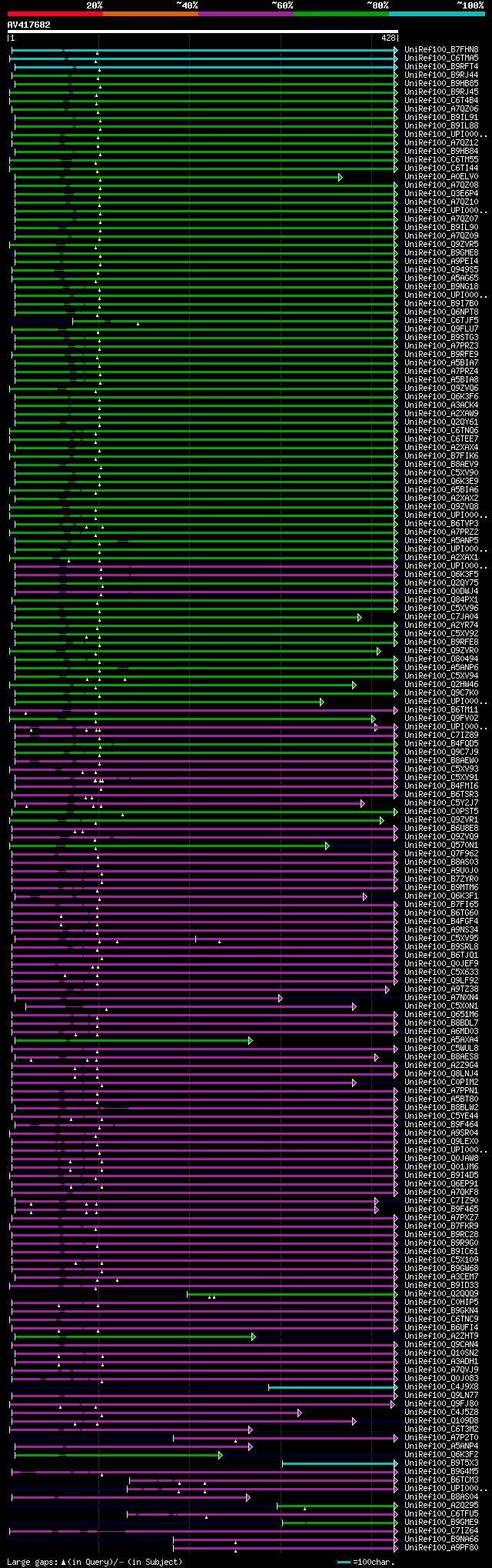Select the AV417682 query title
Viewport: 492px width, 1568px height.
coord(29,25)
